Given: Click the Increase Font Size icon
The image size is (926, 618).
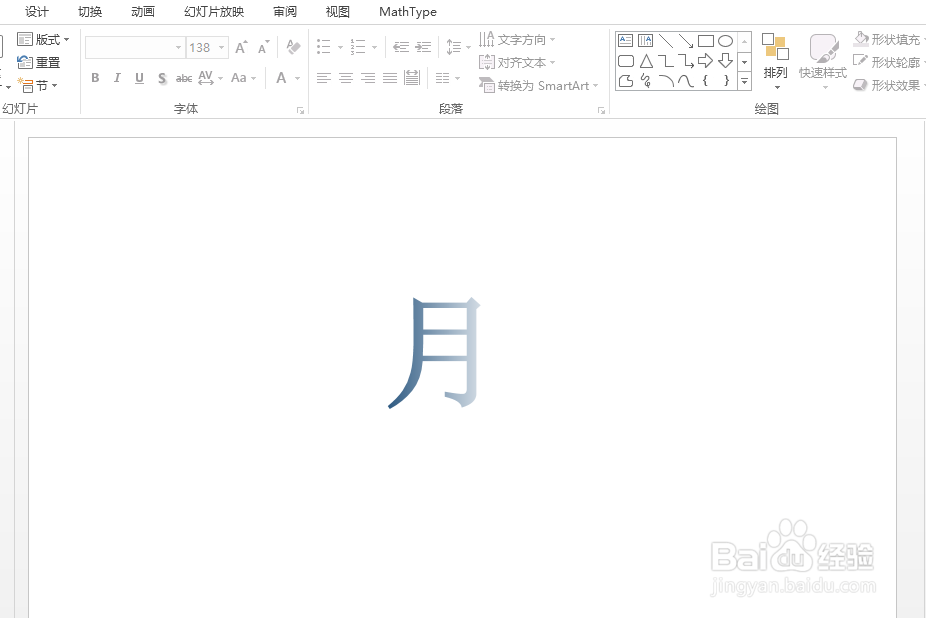Looking at the screenshot, I should pos(239,45).
